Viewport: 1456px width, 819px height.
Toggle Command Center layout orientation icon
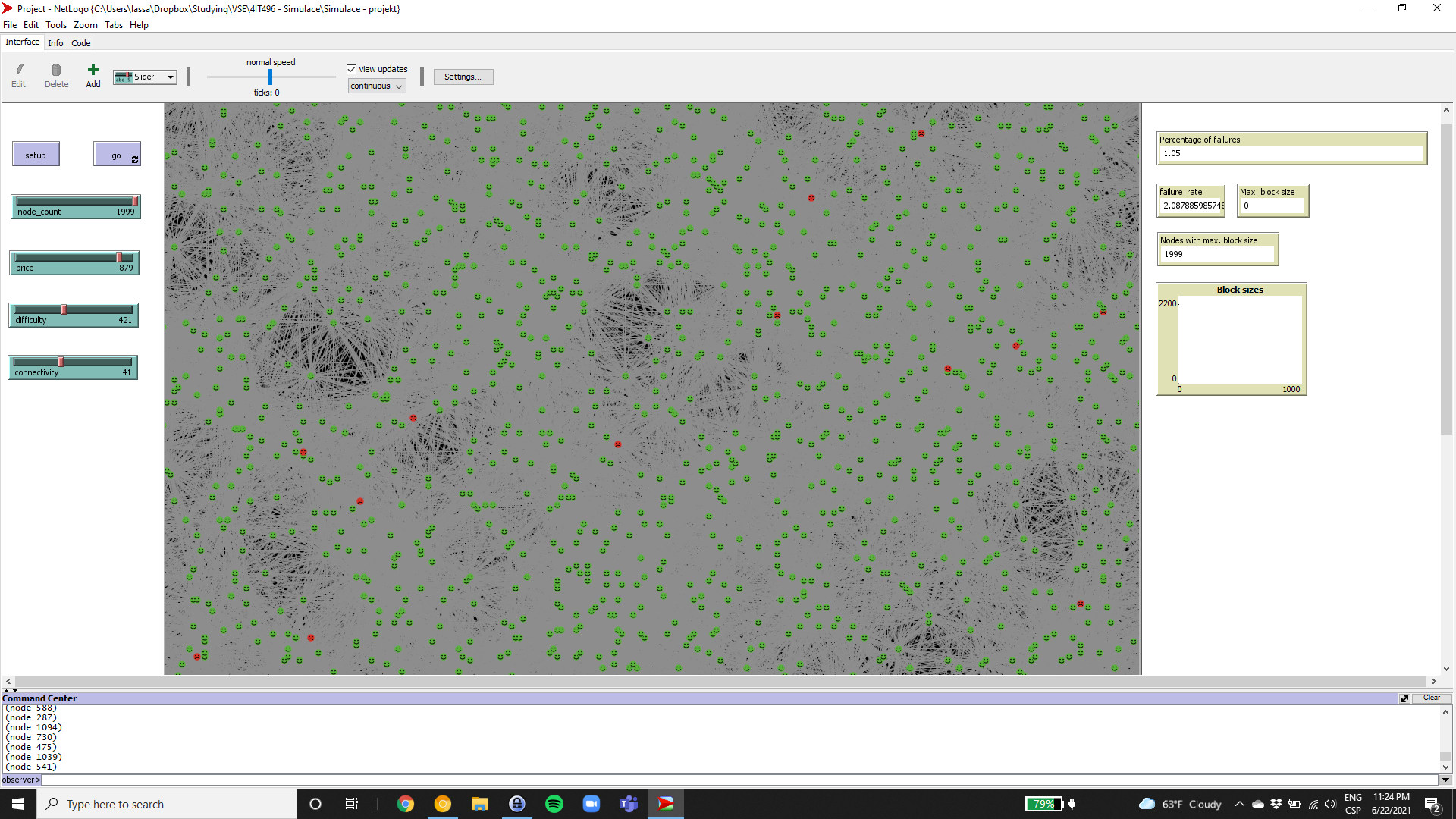(1404, 698)
